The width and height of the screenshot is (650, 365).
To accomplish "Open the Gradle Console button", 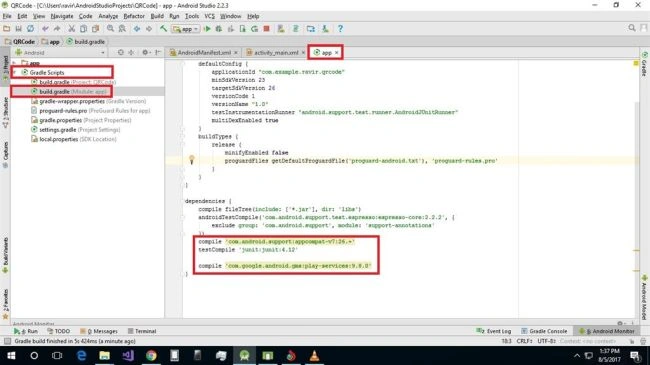I will point(544,331).
